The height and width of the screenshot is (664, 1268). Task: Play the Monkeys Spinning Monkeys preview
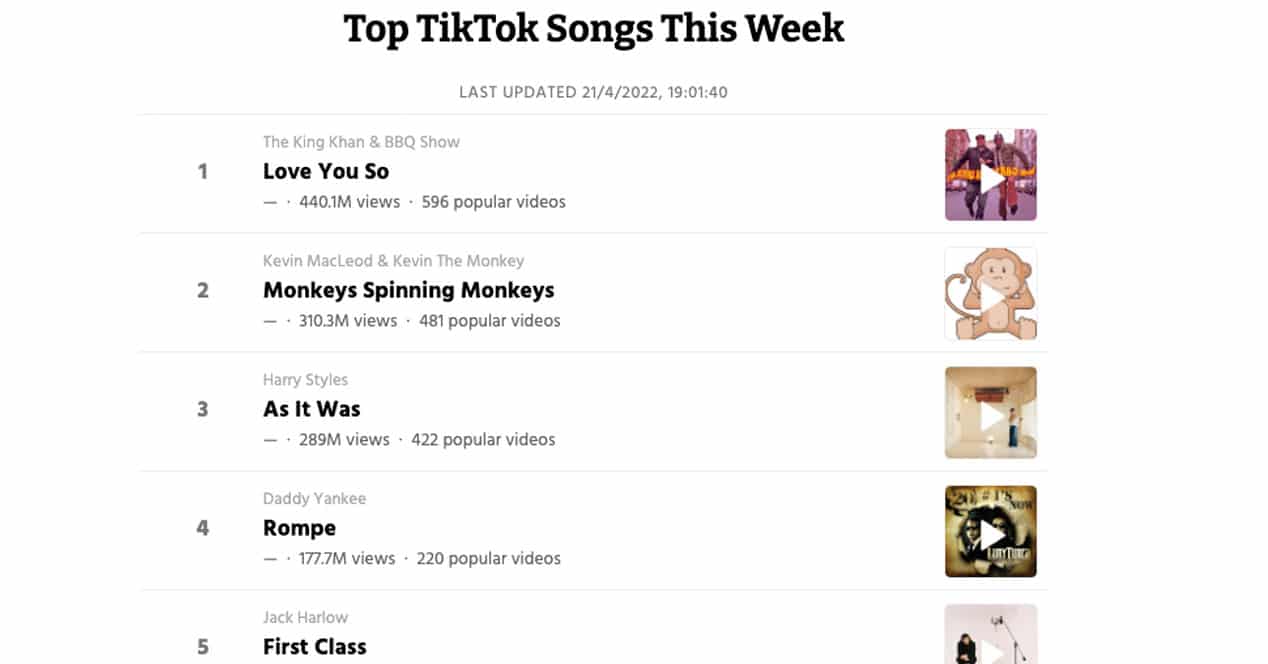point(990,295)
